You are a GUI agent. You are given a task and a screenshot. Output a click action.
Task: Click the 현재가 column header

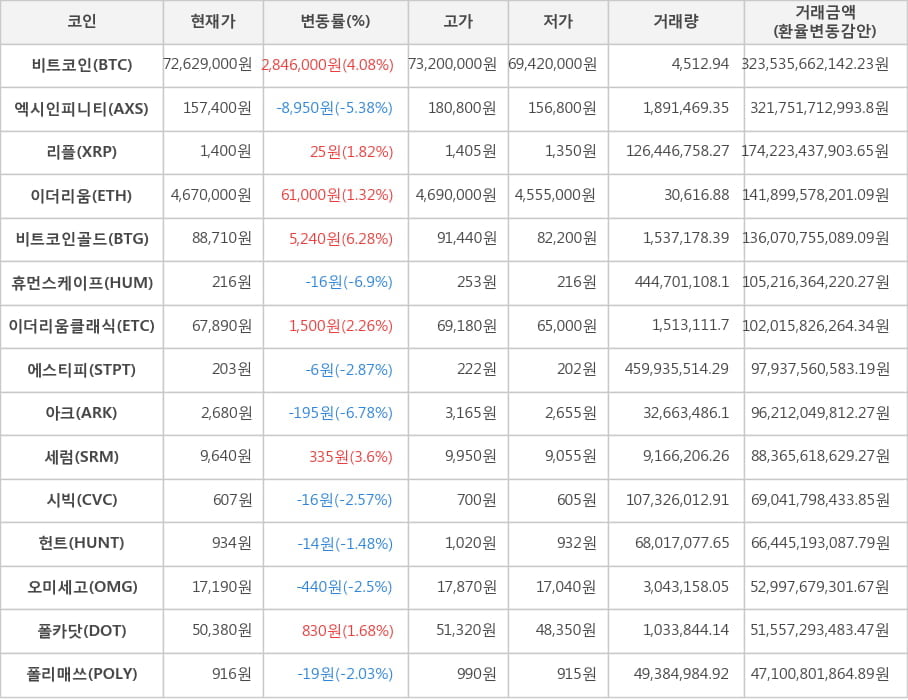(x=213, y=21)
